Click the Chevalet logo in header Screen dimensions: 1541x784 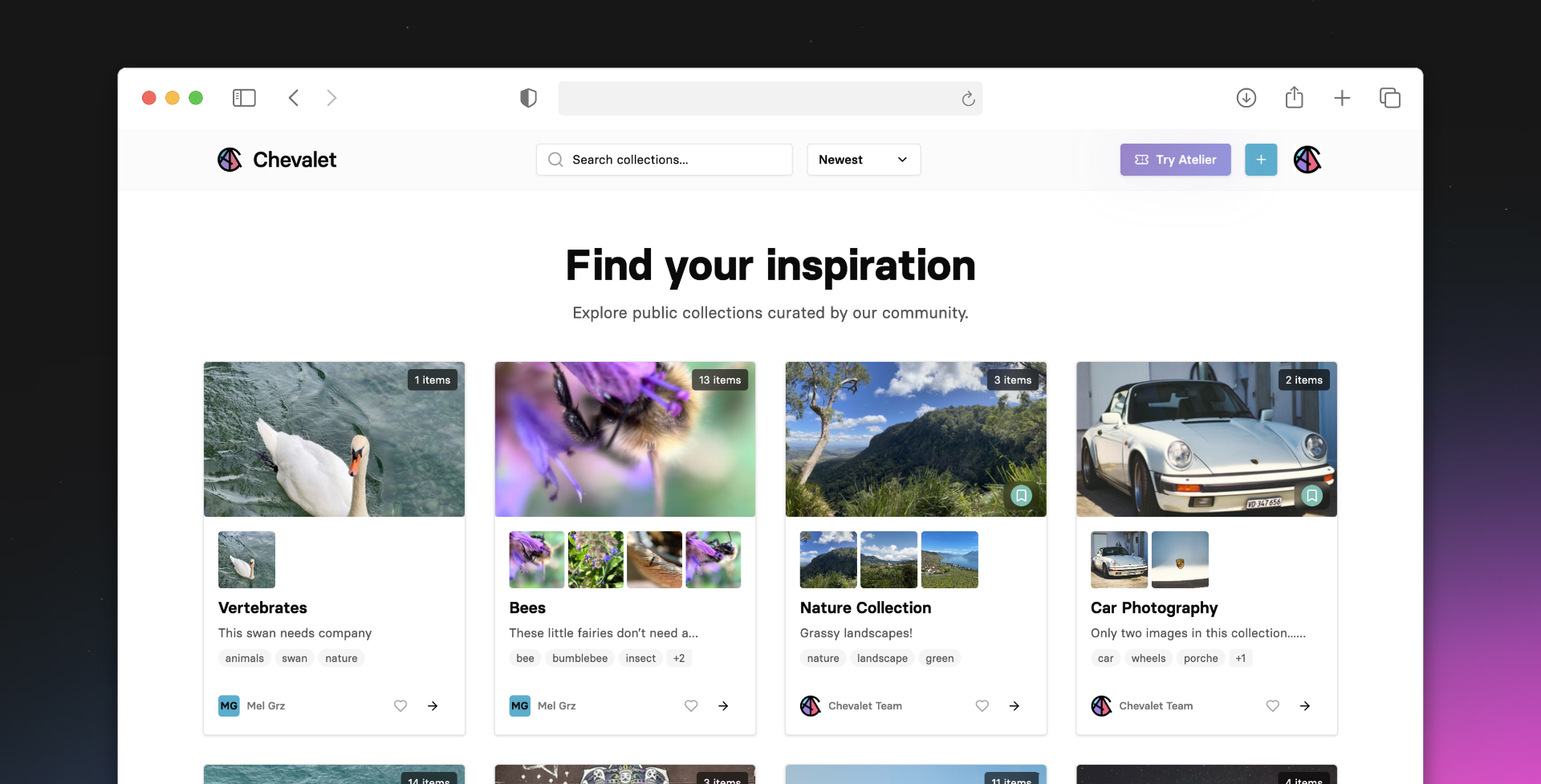coord(277,160)
